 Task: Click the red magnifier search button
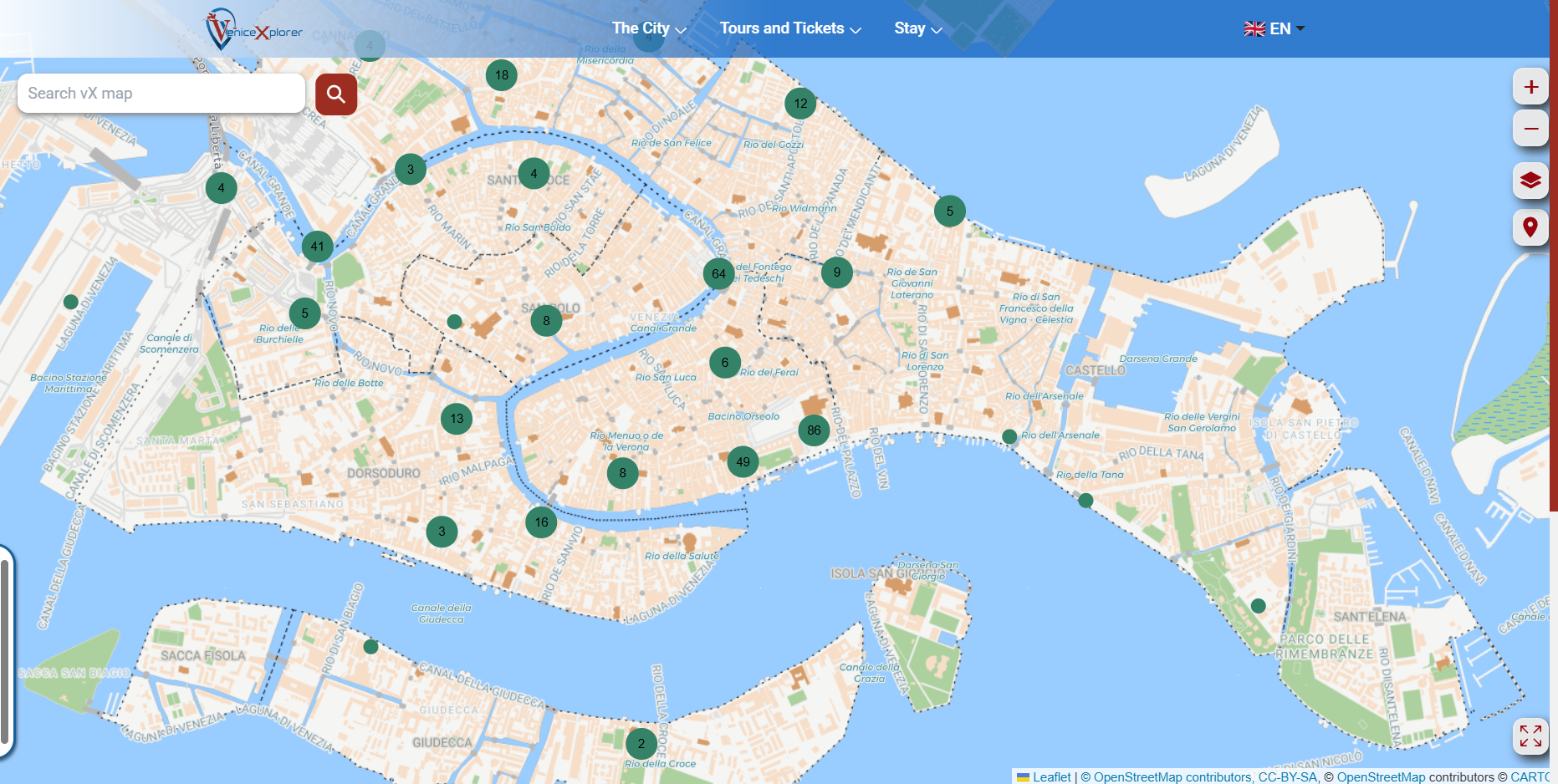[335, 94]
